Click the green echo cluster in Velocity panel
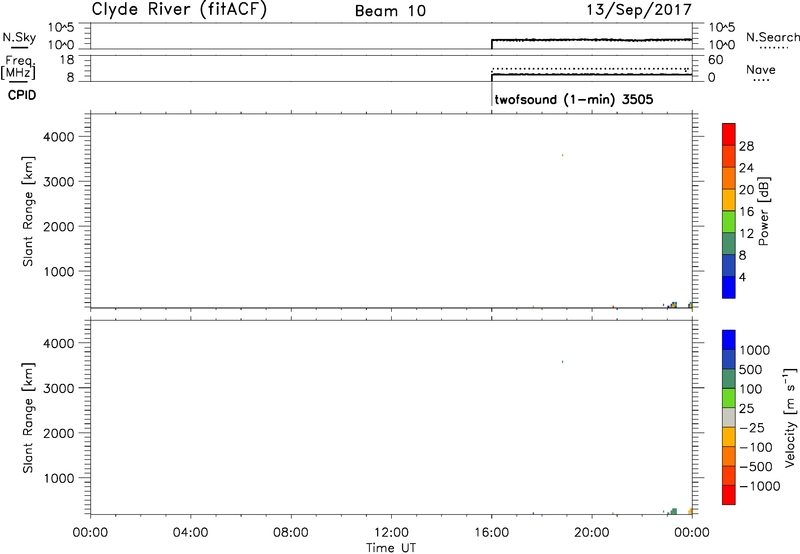800x554 pixels. (x=673, y=511)
